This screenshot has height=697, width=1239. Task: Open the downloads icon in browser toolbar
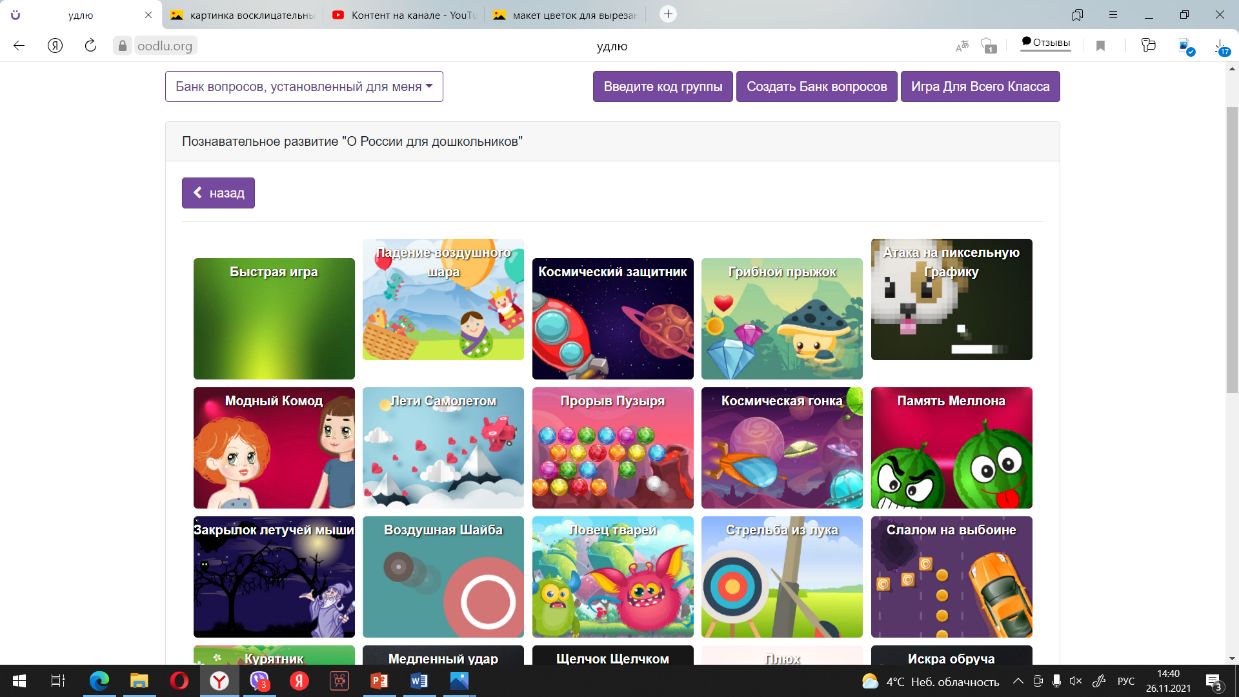pos(1221,46)
